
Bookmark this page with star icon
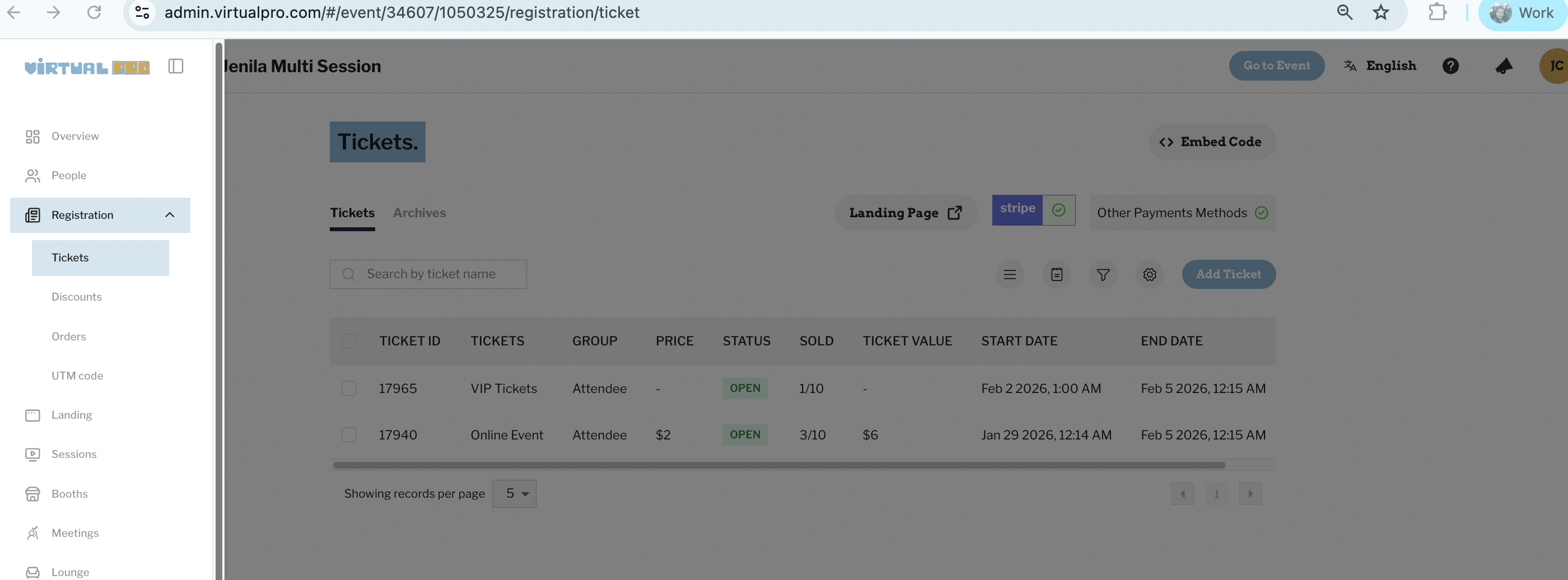pyautogui.click(x=1381, y=12)
